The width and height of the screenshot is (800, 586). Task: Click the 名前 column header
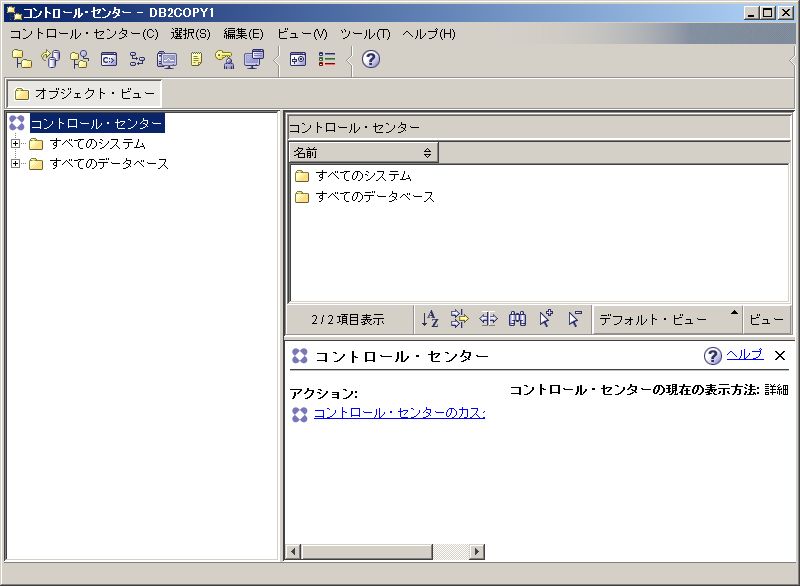click(363, 152)
